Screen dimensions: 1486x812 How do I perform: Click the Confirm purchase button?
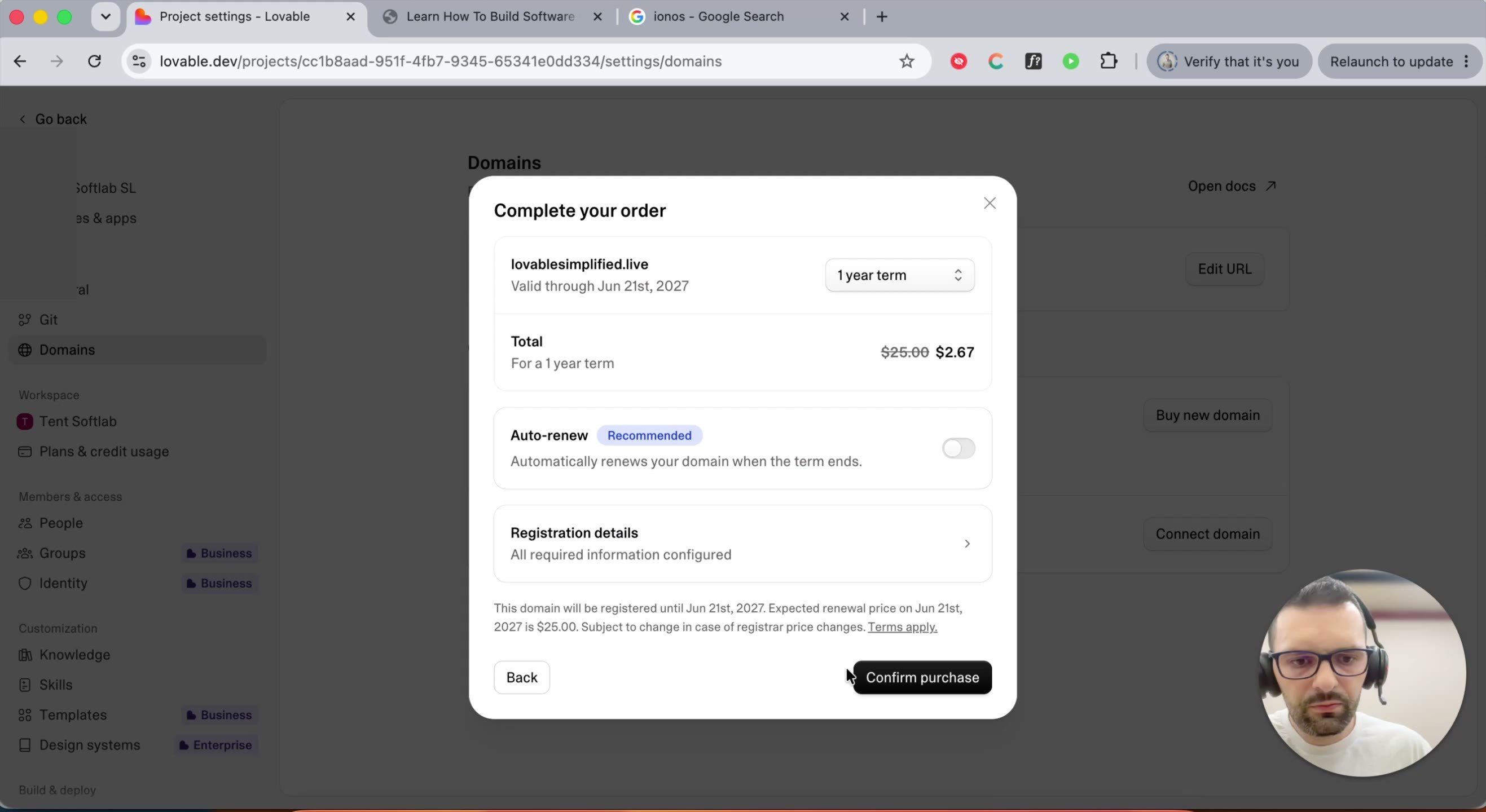coord(922,677)
